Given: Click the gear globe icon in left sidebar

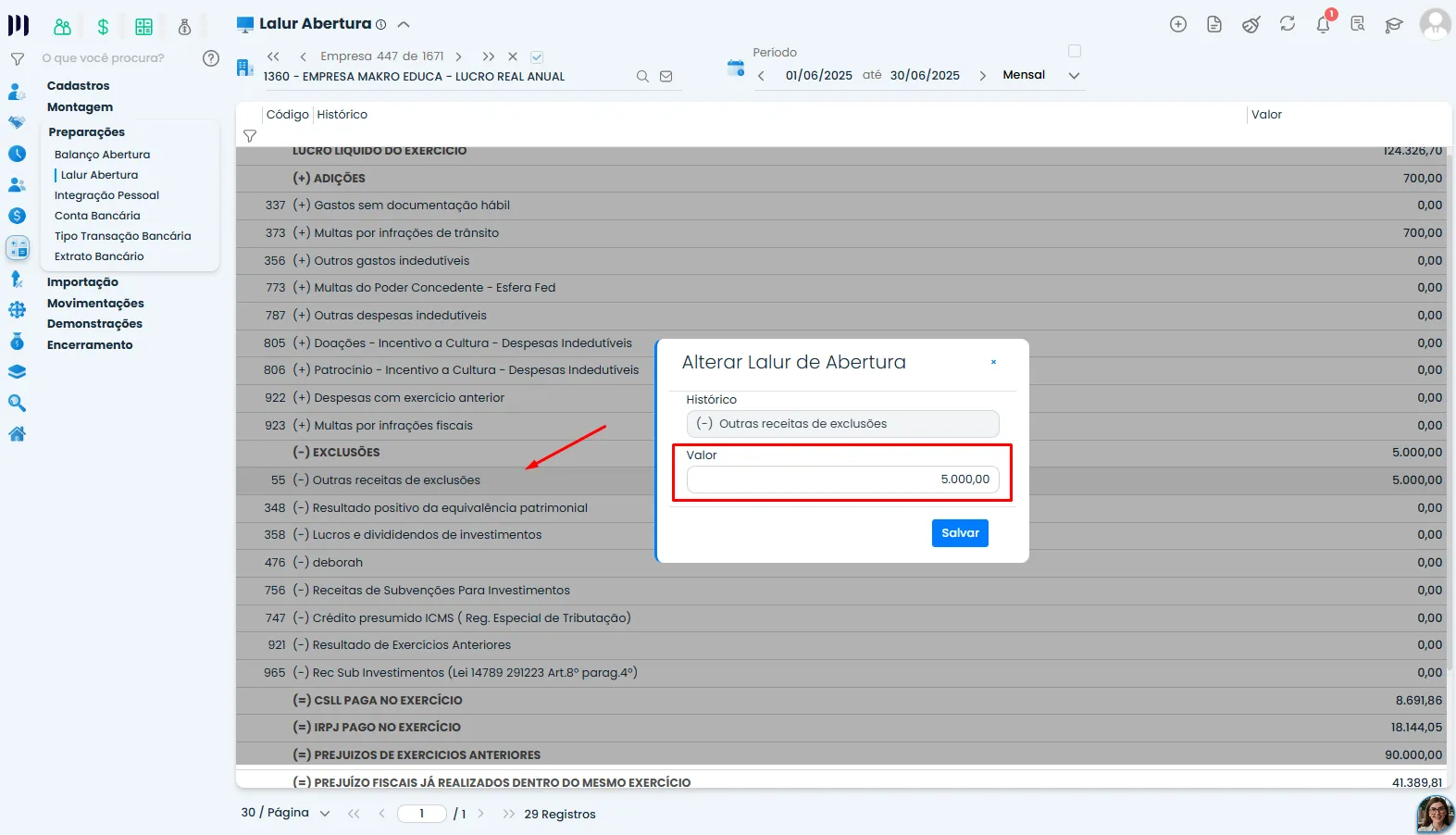Looking at the screenshot, I should pyautogui.click(x=17, y=310).
